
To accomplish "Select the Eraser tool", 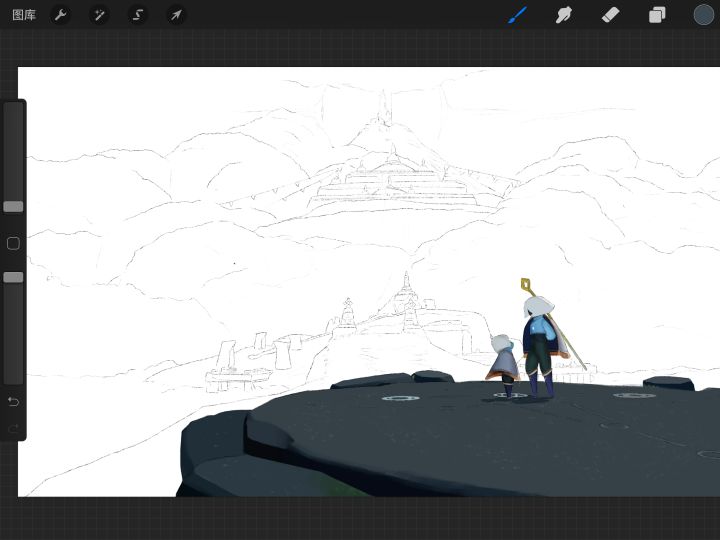I will click(x=610, y=15).
